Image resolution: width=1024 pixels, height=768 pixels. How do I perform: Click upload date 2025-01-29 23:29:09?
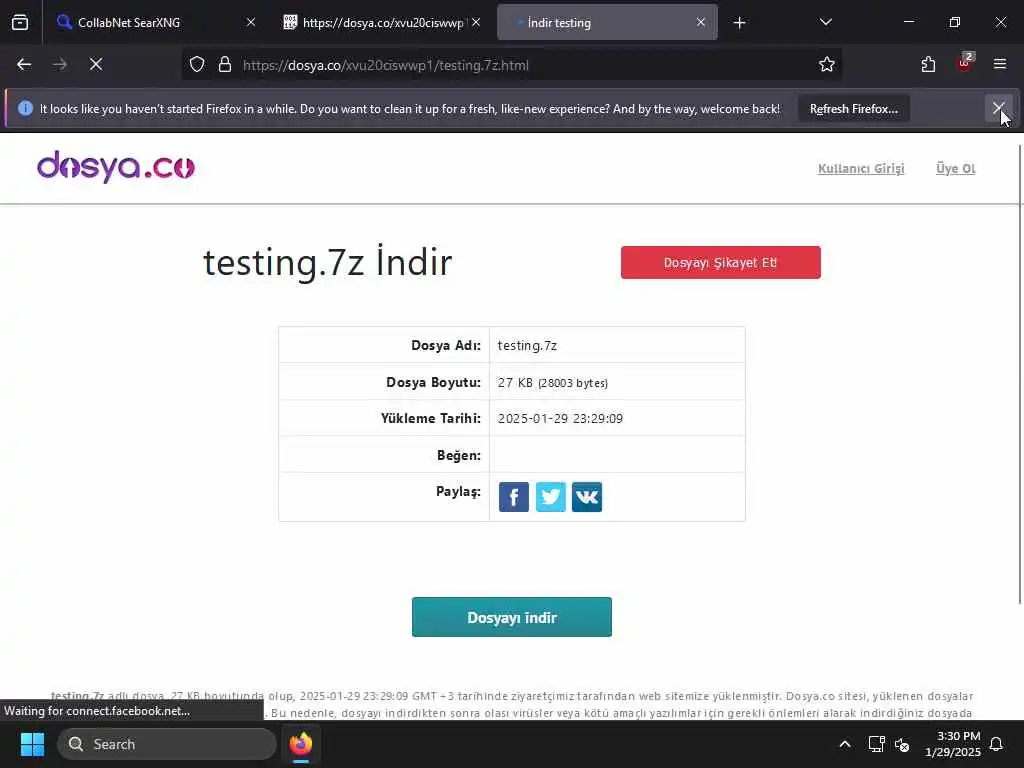560,419
